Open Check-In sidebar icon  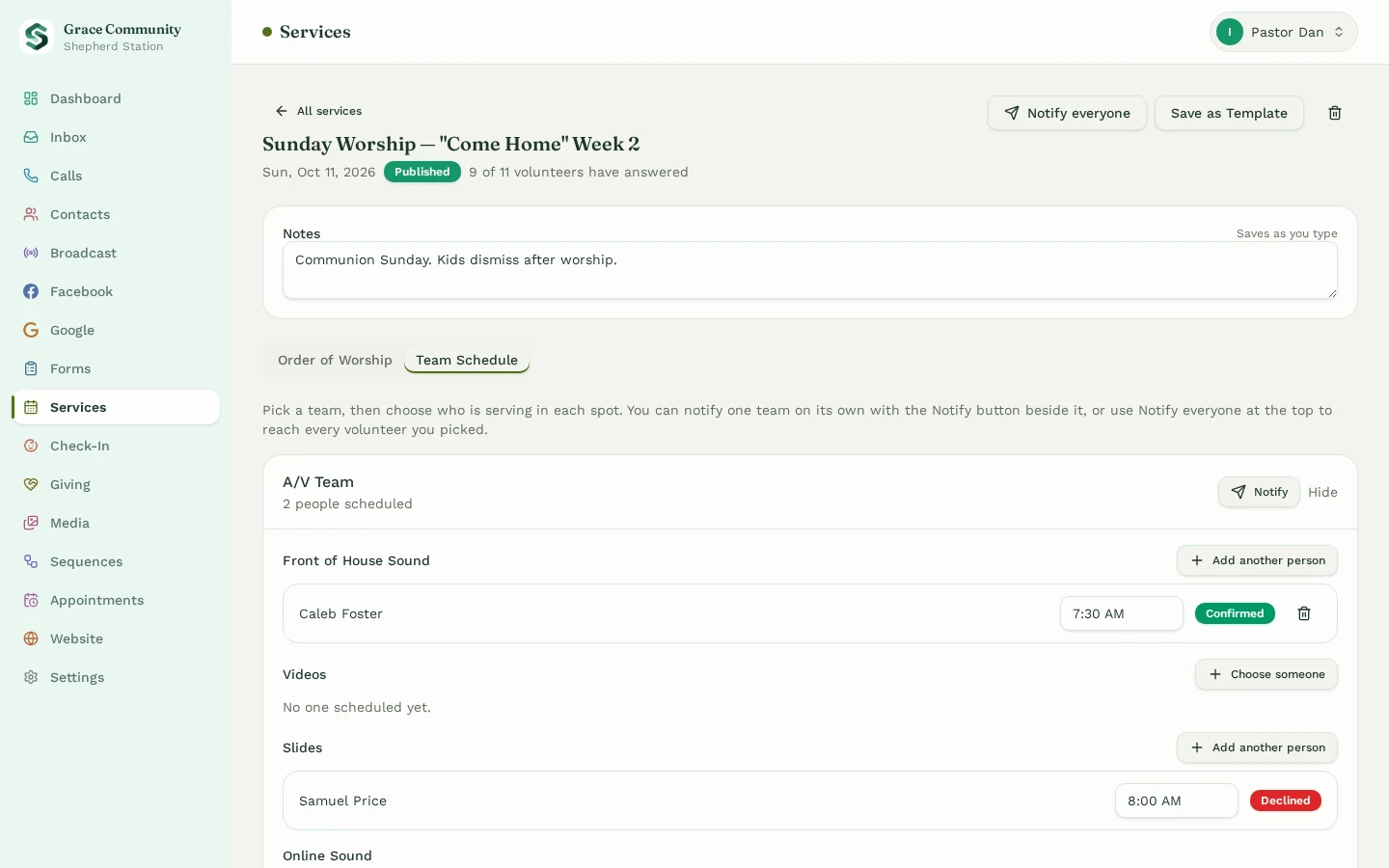pos(31,446)
